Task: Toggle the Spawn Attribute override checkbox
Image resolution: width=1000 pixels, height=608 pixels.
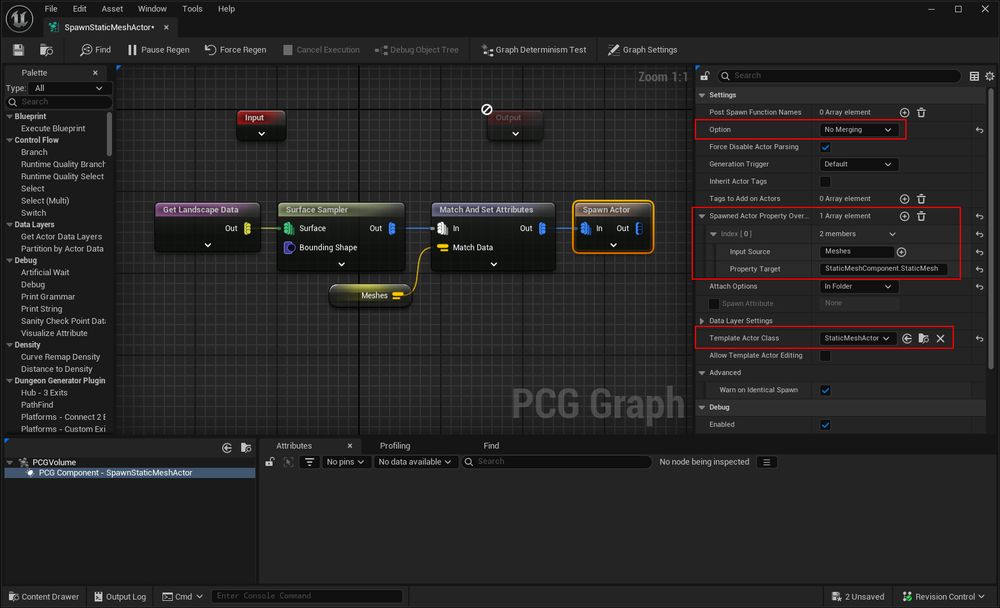Action: (714, 304)
